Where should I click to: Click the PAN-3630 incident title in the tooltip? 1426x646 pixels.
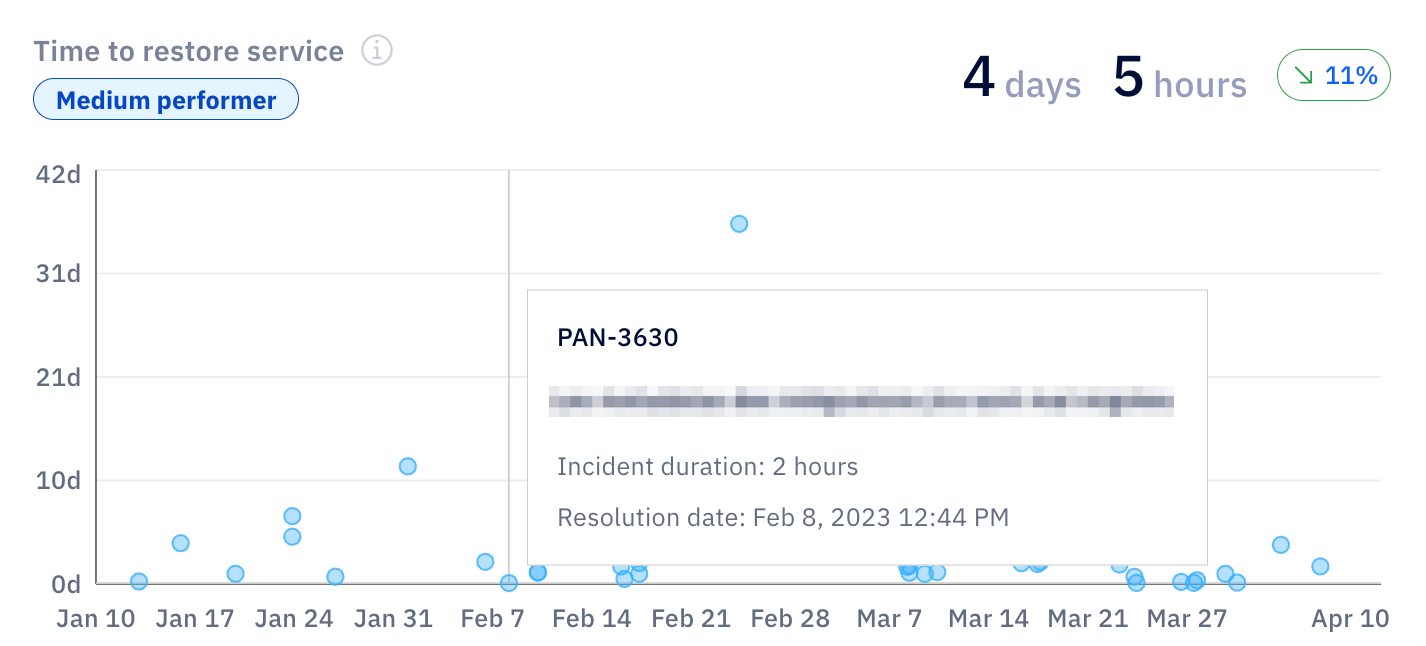click(x=617, y=337)
